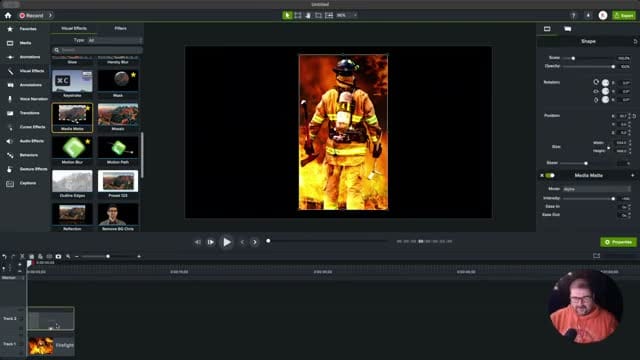This screenshot has width=640, height=360.
Task: Toggle the Media Matte effect switch
Action: pos(550,176)
